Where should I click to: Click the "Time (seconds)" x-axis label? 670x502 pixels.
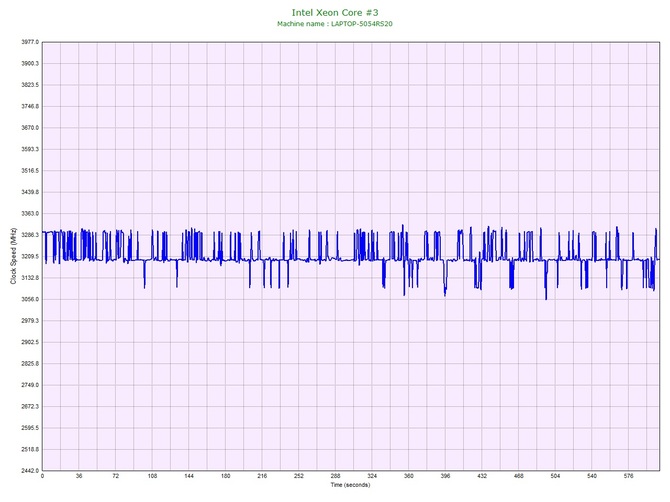pyautogui.click(x=350, y=485)
